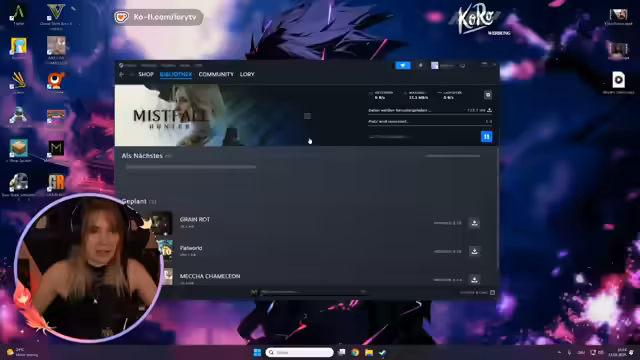Screen dimensions: 640x360
Task: Open the GR-logo desktop shortcut
Action: click(56, 184)
